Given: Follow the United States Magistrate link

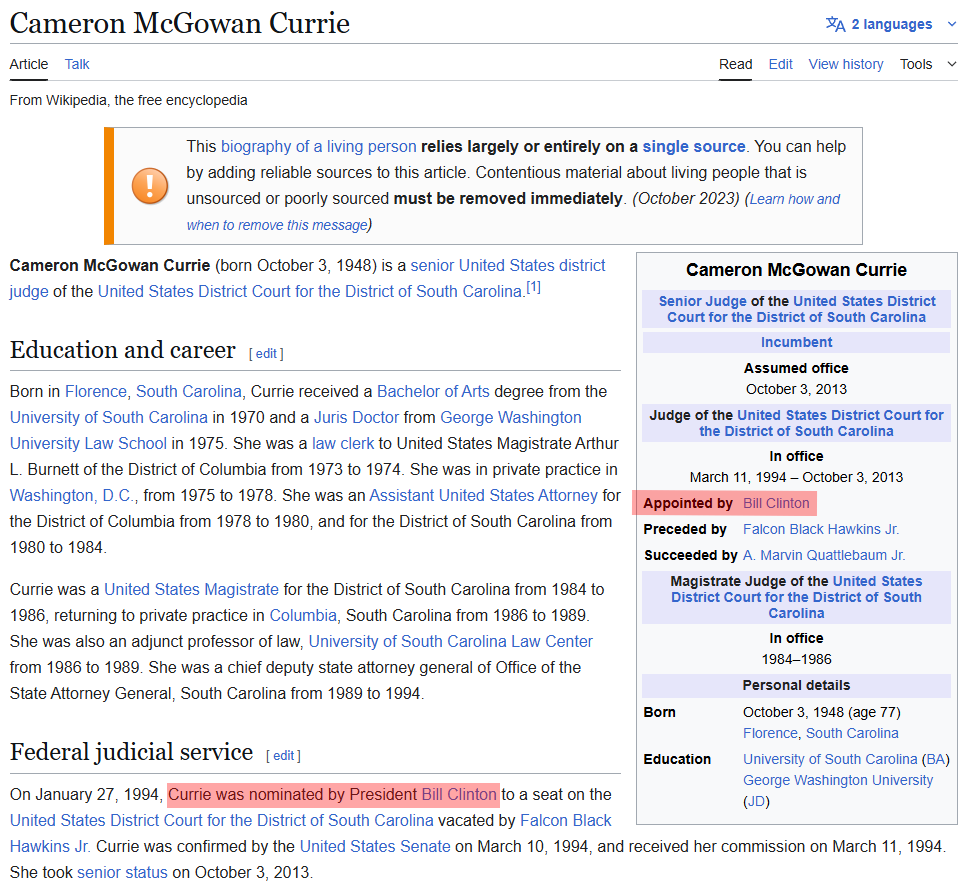Looking at the screenshot, I should coord(192,589).
